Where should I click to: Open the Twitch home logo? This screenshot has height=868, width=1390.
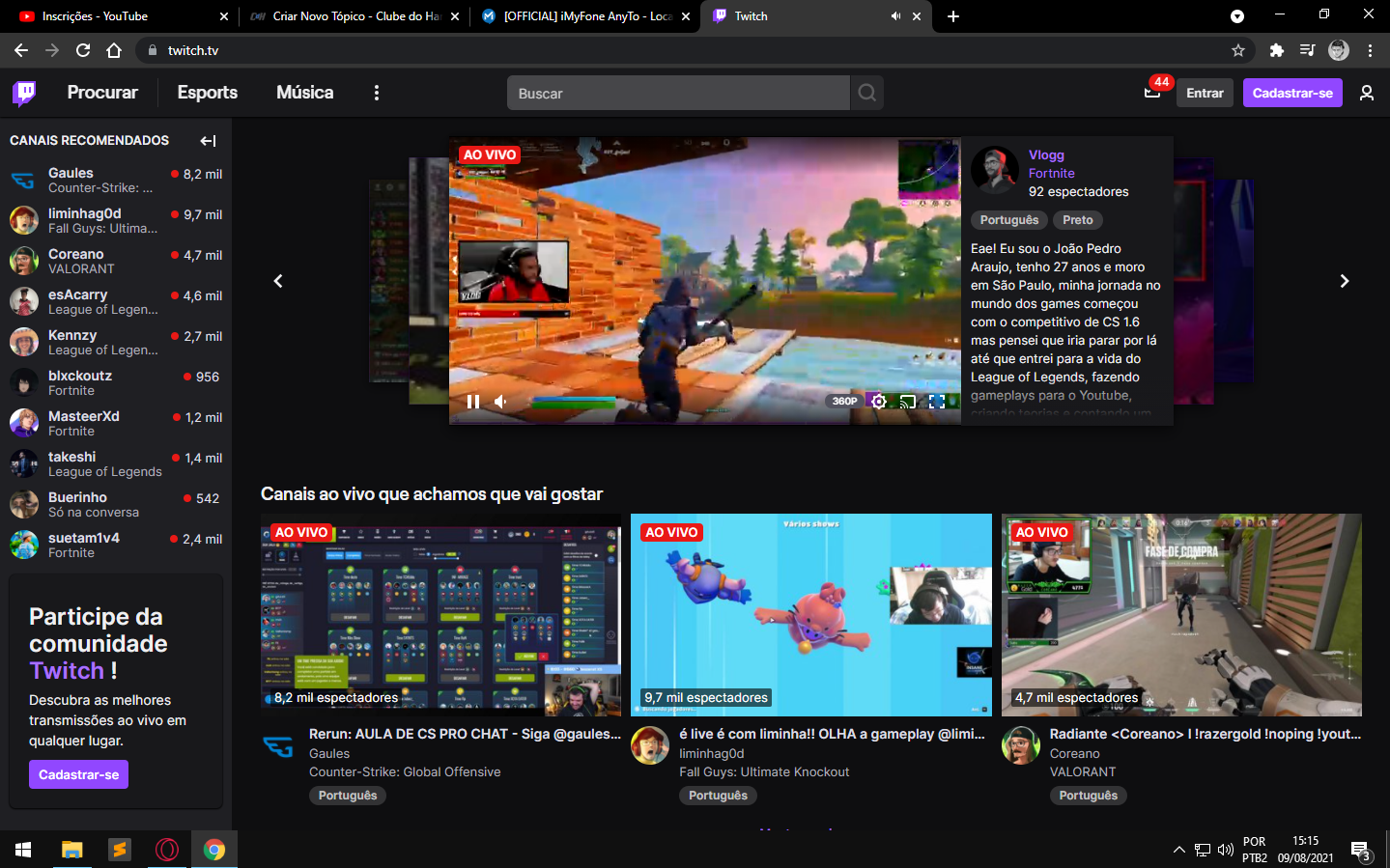24,93
